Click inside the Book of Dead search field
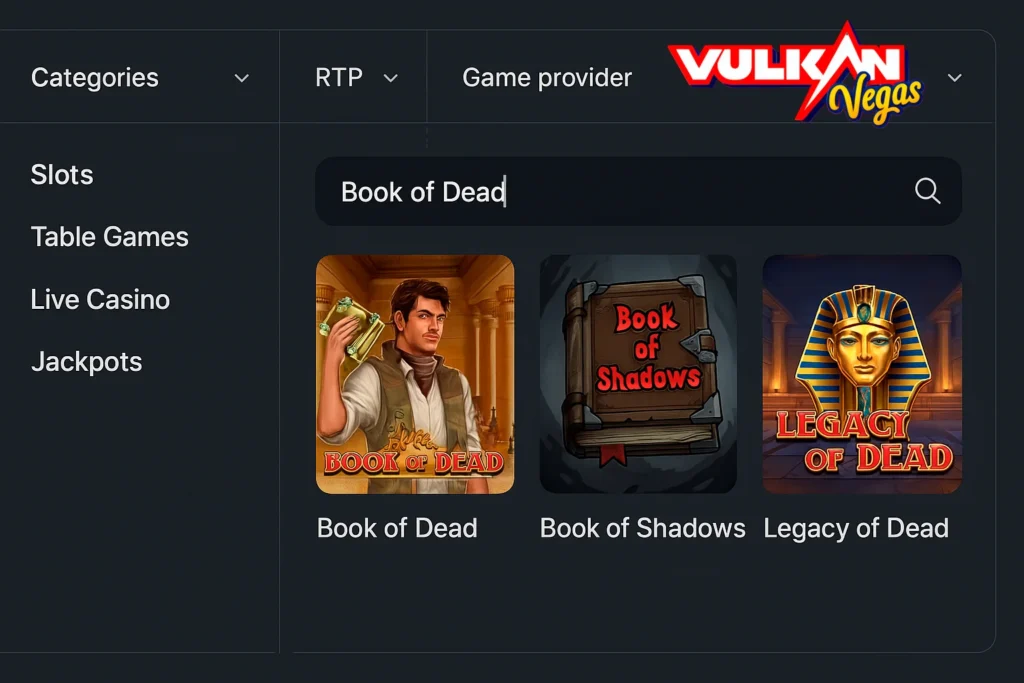This screenshot has height=683, width=1024. pyautogui.click(x=638, y=191)
